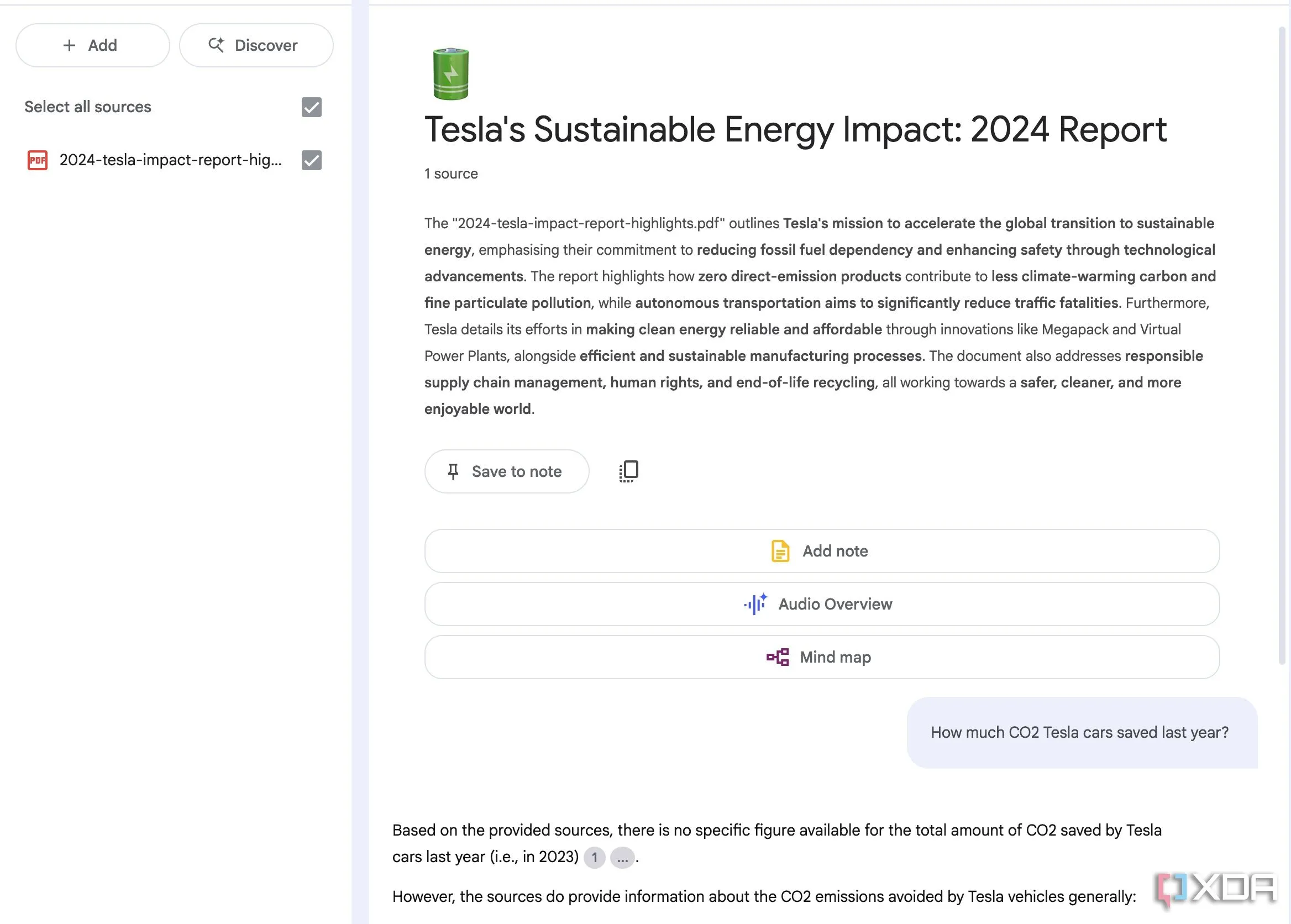Click the '1 source' label
1291x924 pixels.
click(x=451, y=174)
